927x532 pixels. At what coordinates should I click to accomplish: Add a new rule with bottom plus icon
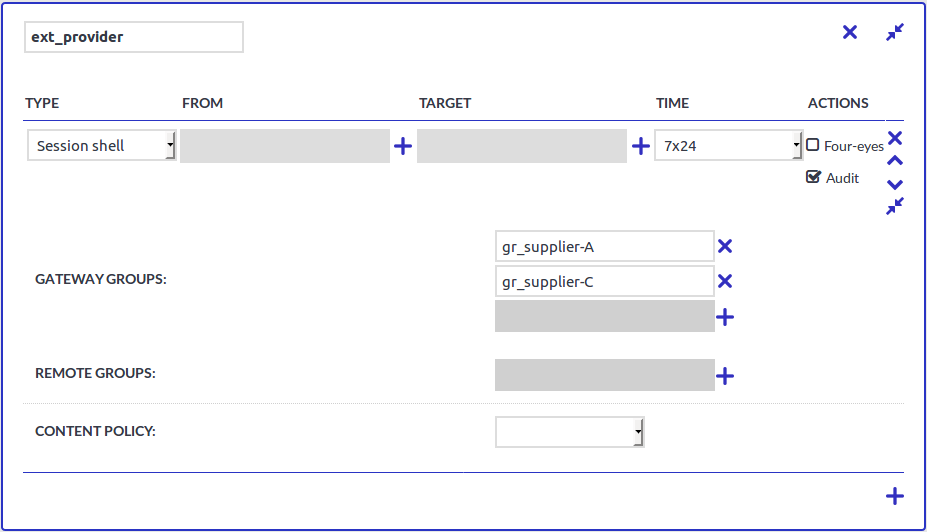point(895,496)
